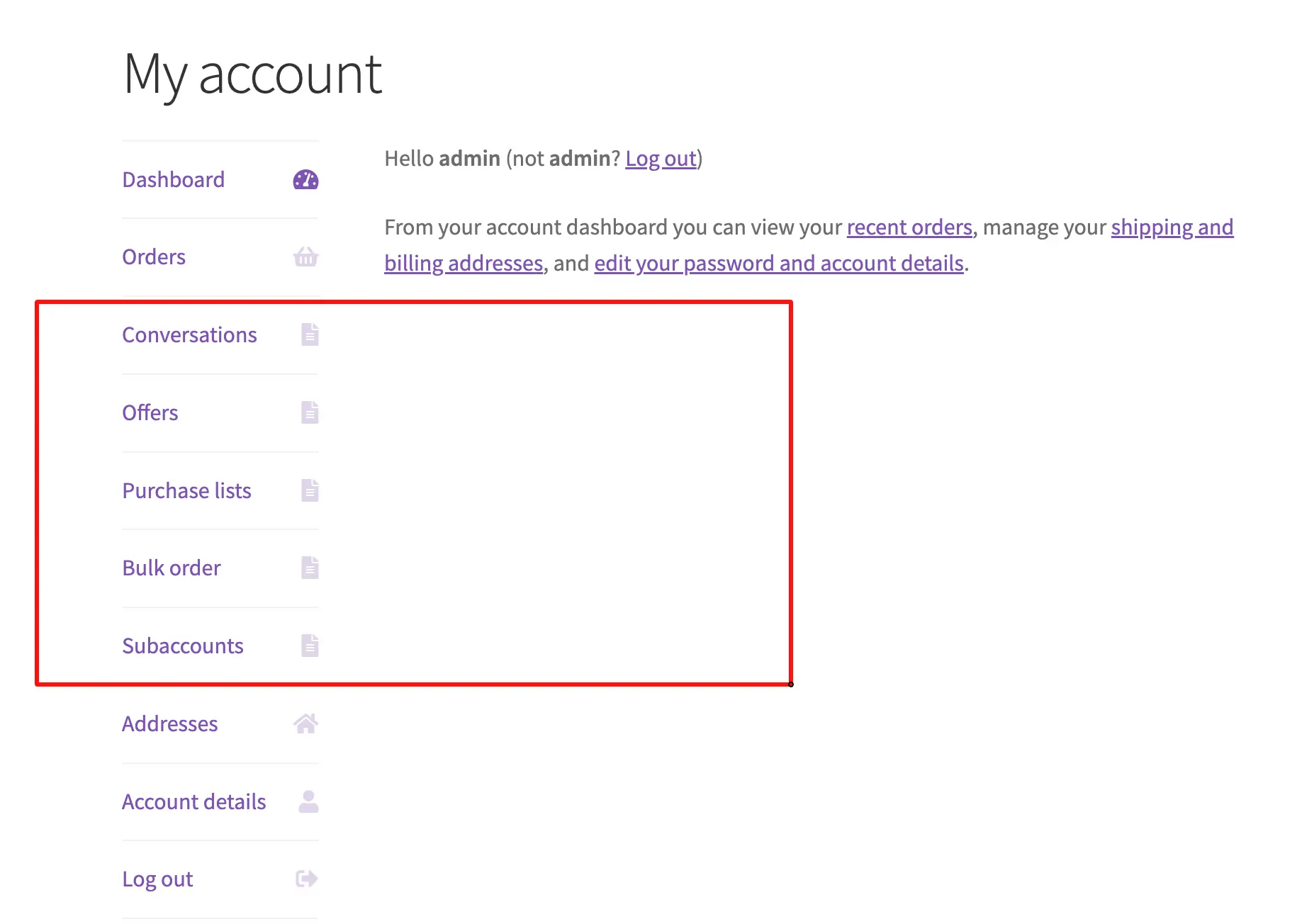Image resolution: width=1297 pixels, height=924 pixels.
Task: Click the Dashboard speedometer icon
Action: pyautogui.click(x=305, y=180)
